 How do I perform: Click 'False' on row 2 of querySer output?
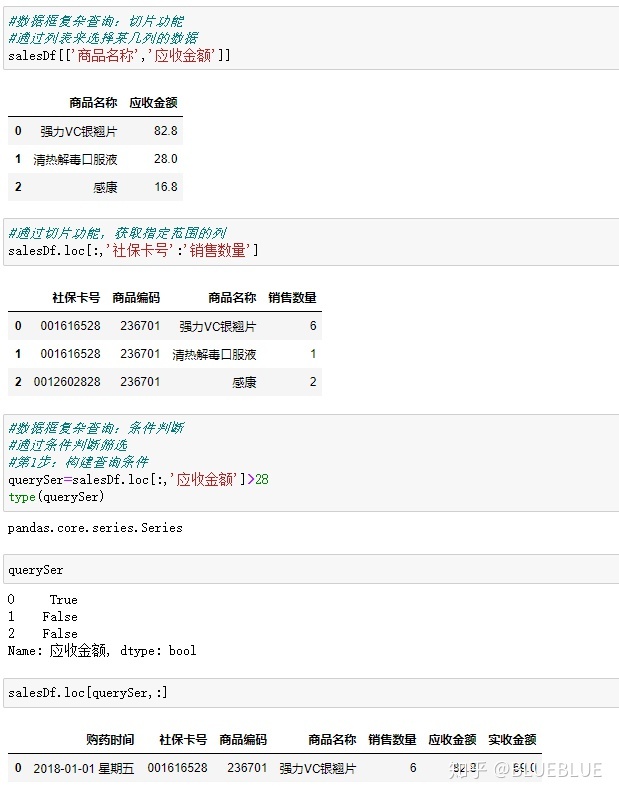click(60, 634)
